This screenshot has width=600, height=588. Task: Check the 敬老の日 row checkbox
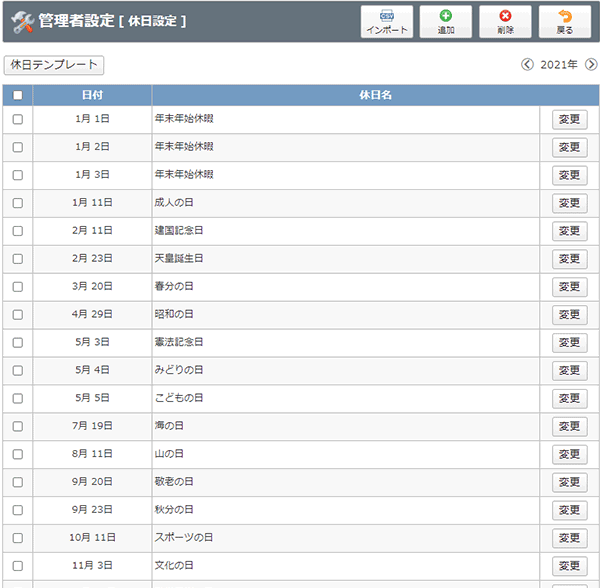(18, 482)
